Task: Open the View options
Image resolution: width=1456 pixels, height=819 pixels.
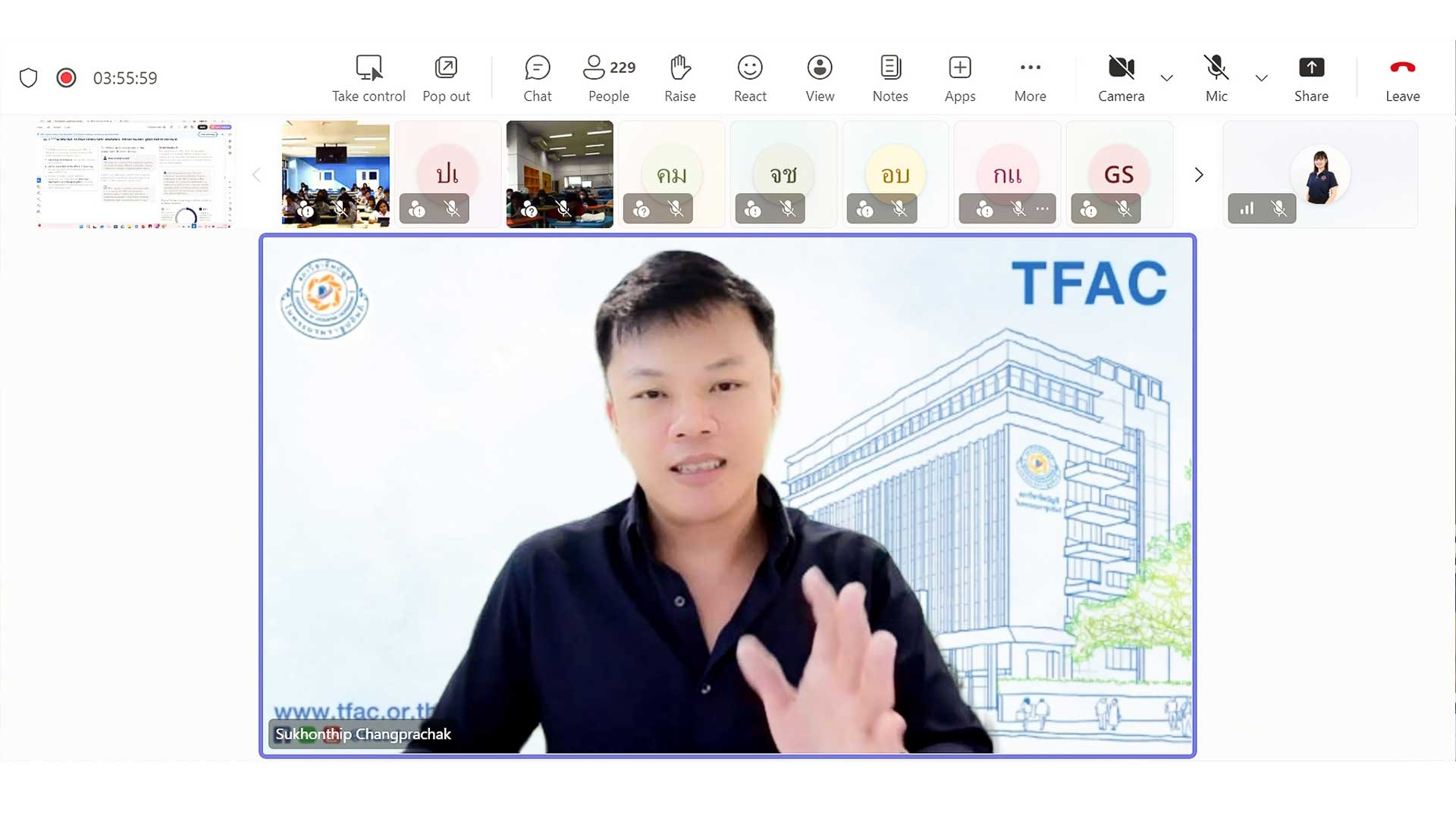Action: (x=820, y=79)
